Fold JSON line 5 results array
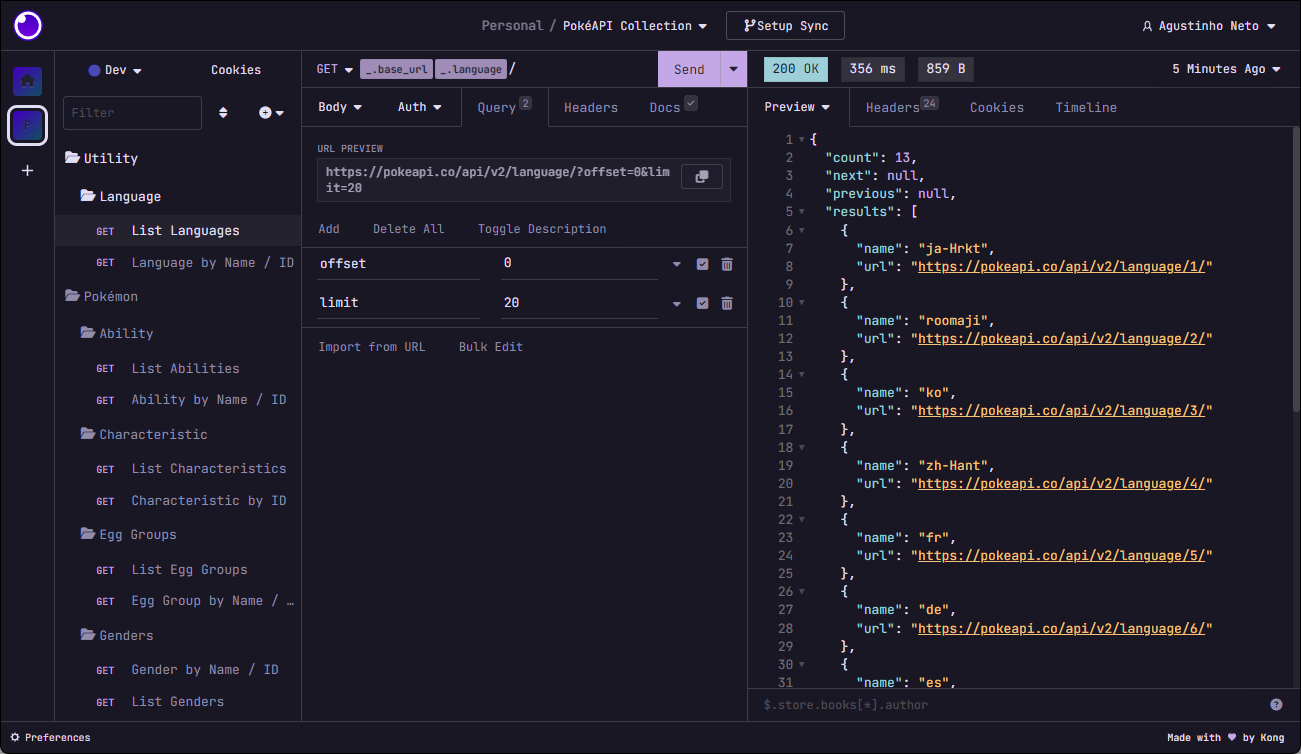Viewport: 1301px width, 754px height. (x=802, y=212)
